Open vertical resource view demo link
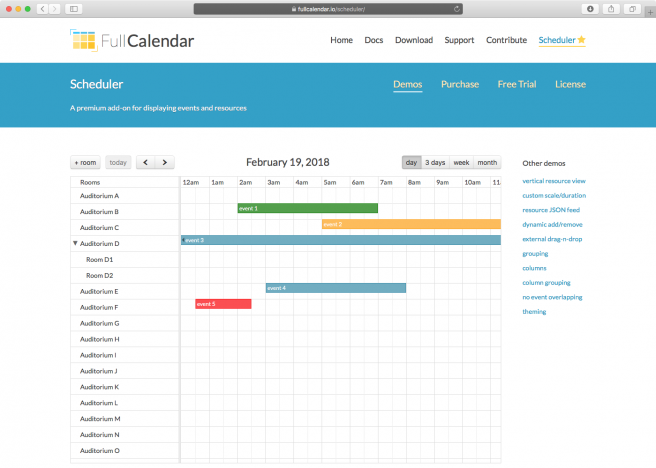The width and height of the screenshot is (656, 468). 554,181
